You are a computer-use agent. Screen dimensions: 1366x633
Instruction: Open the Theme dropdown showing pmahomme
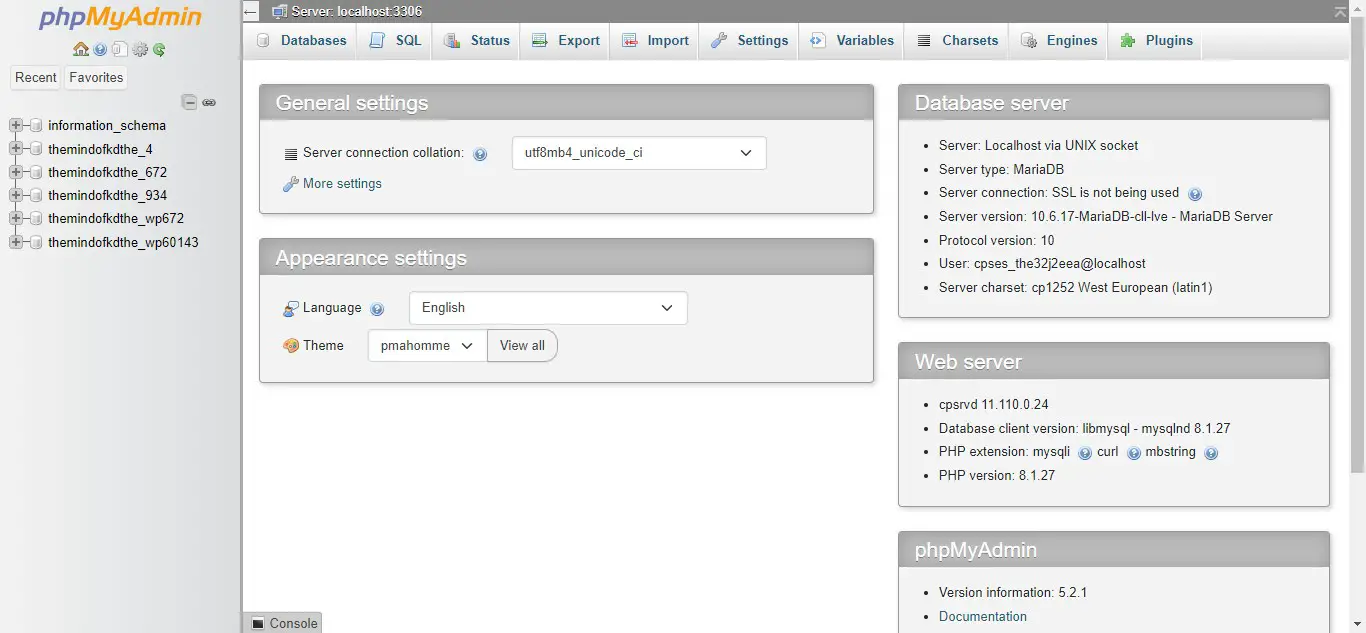(427, 346)
